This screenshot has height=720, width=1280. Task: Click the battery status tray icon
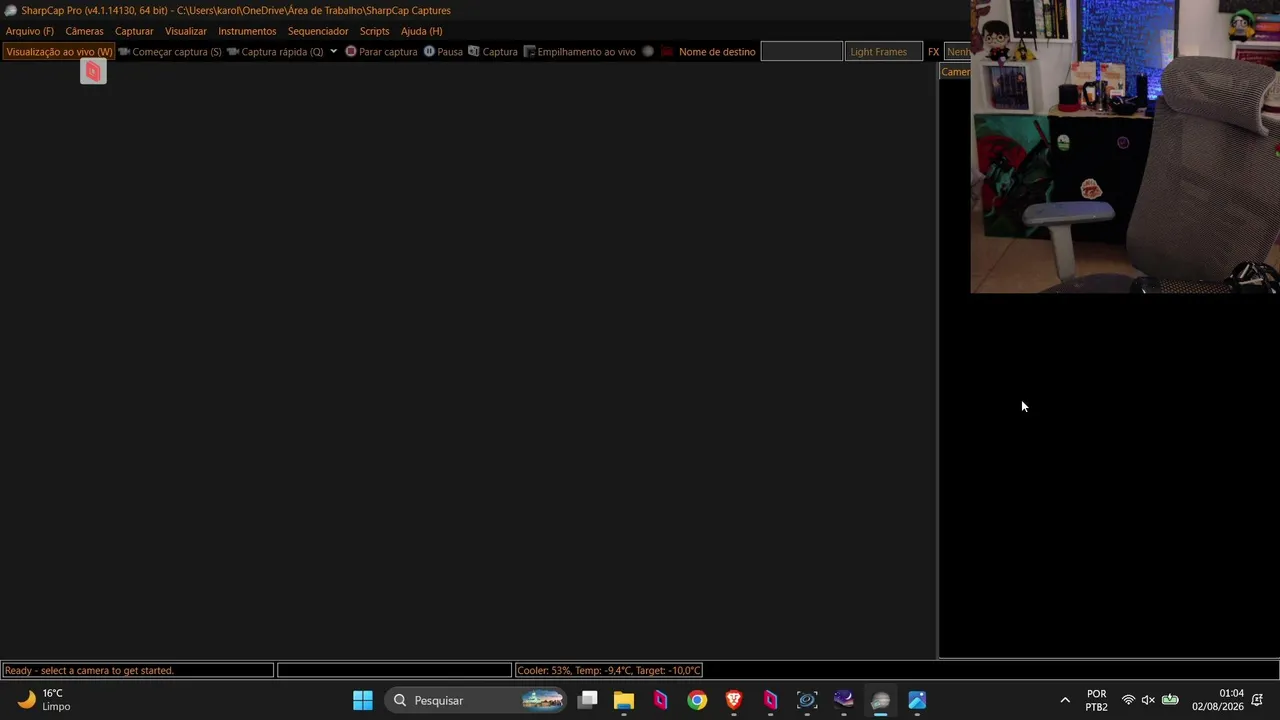click(x=1170, y=700)
